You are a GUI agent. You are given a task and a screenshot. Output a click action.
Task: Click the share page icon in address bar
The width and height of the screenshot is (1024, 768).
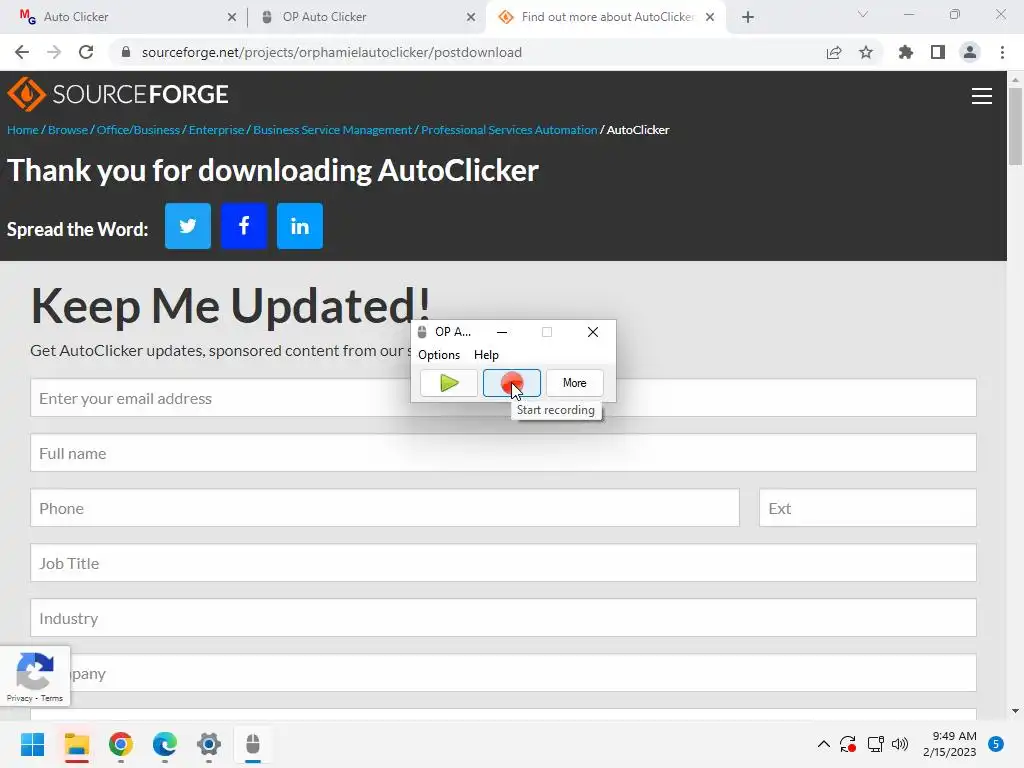pos(834,52)
